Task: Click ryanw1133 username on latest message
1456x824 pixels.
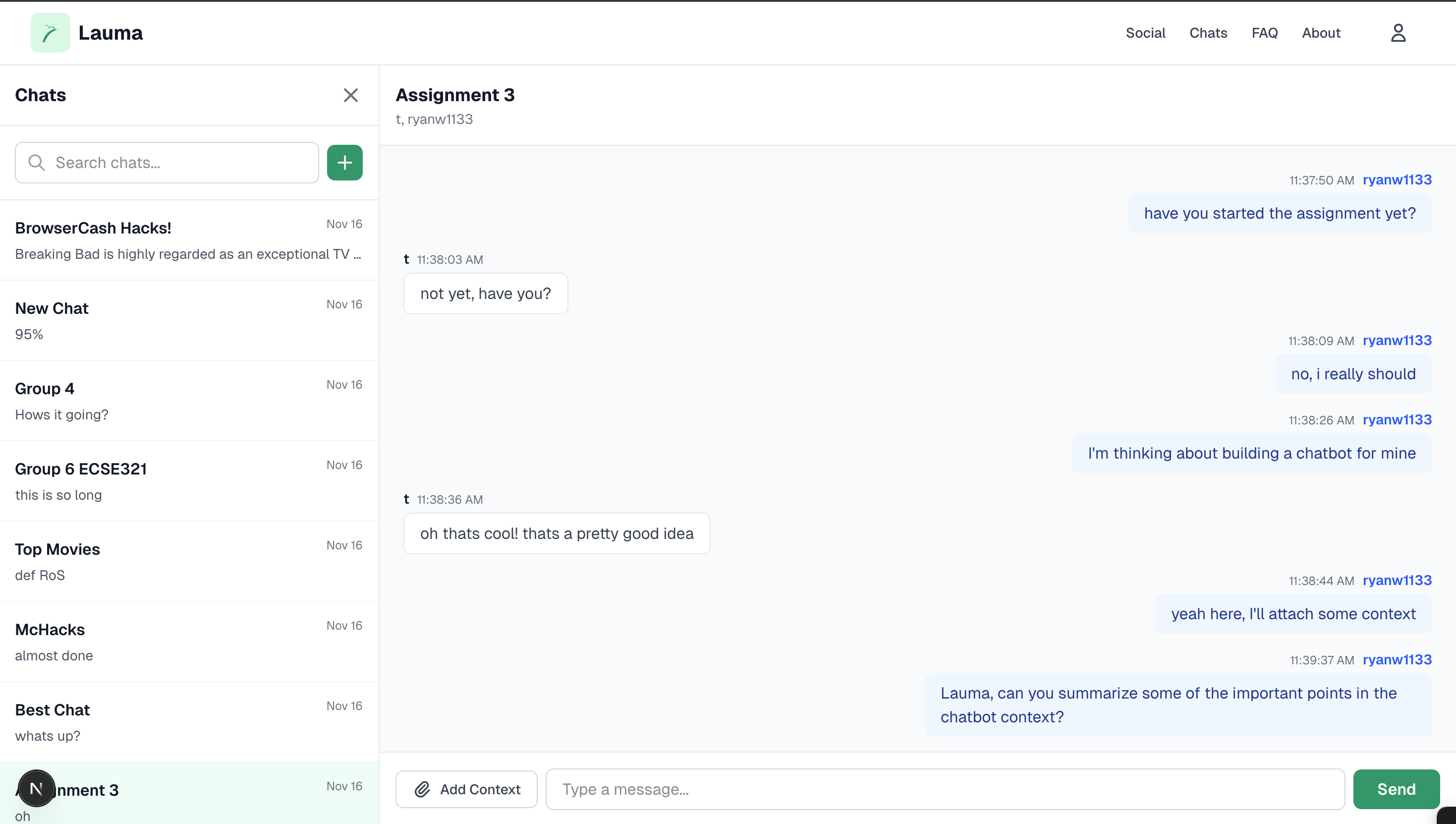Action: (1397, 660)
